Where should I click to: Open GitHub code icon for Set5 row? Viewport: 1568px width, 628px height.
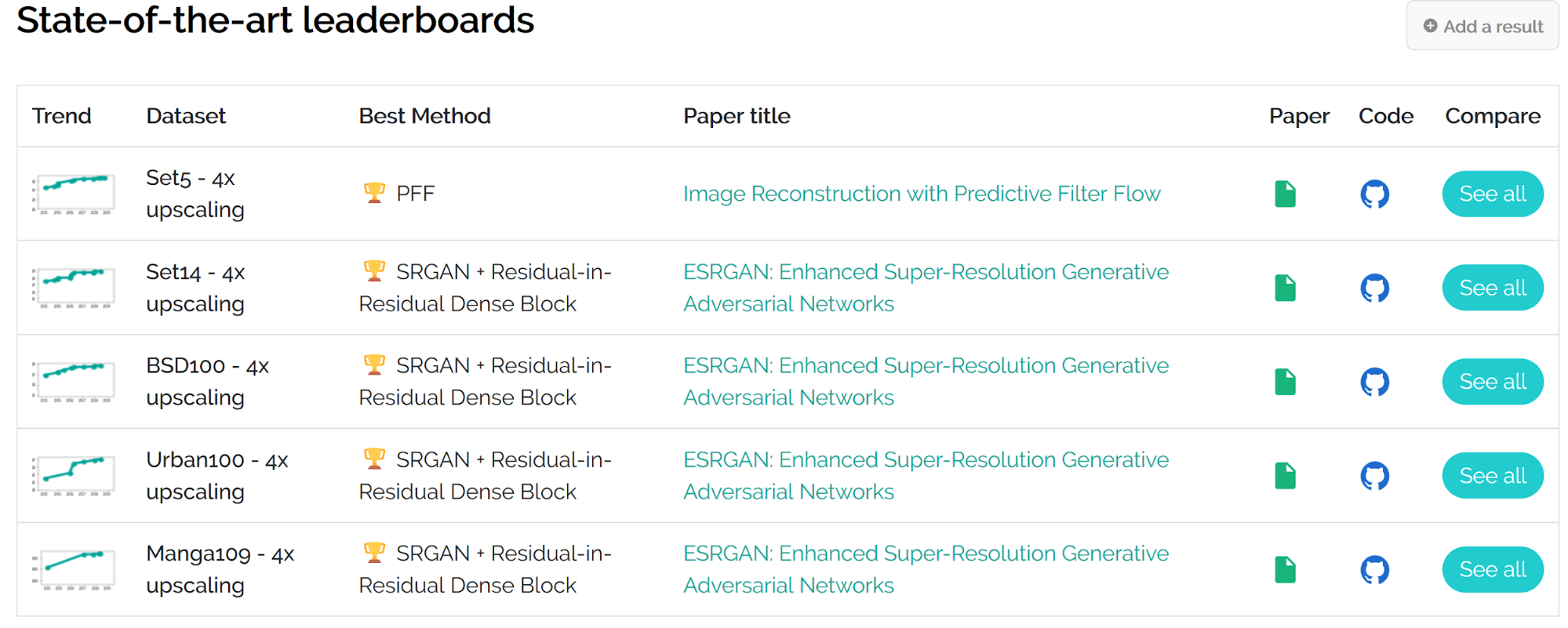1374,194
